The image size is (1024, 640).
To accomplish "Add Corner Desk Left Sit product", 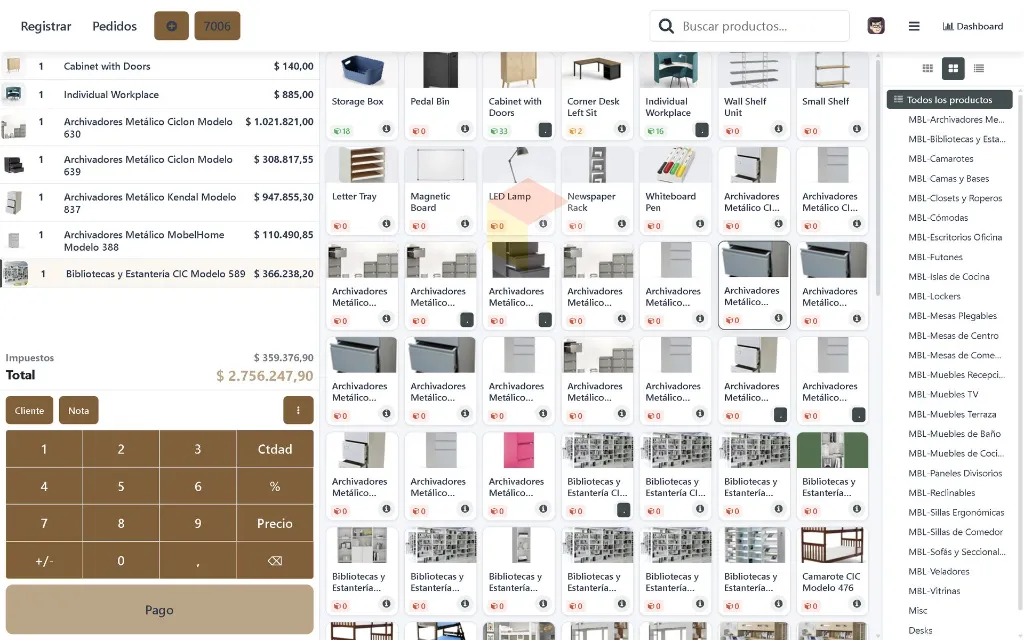I will click(x=597, y=95).
